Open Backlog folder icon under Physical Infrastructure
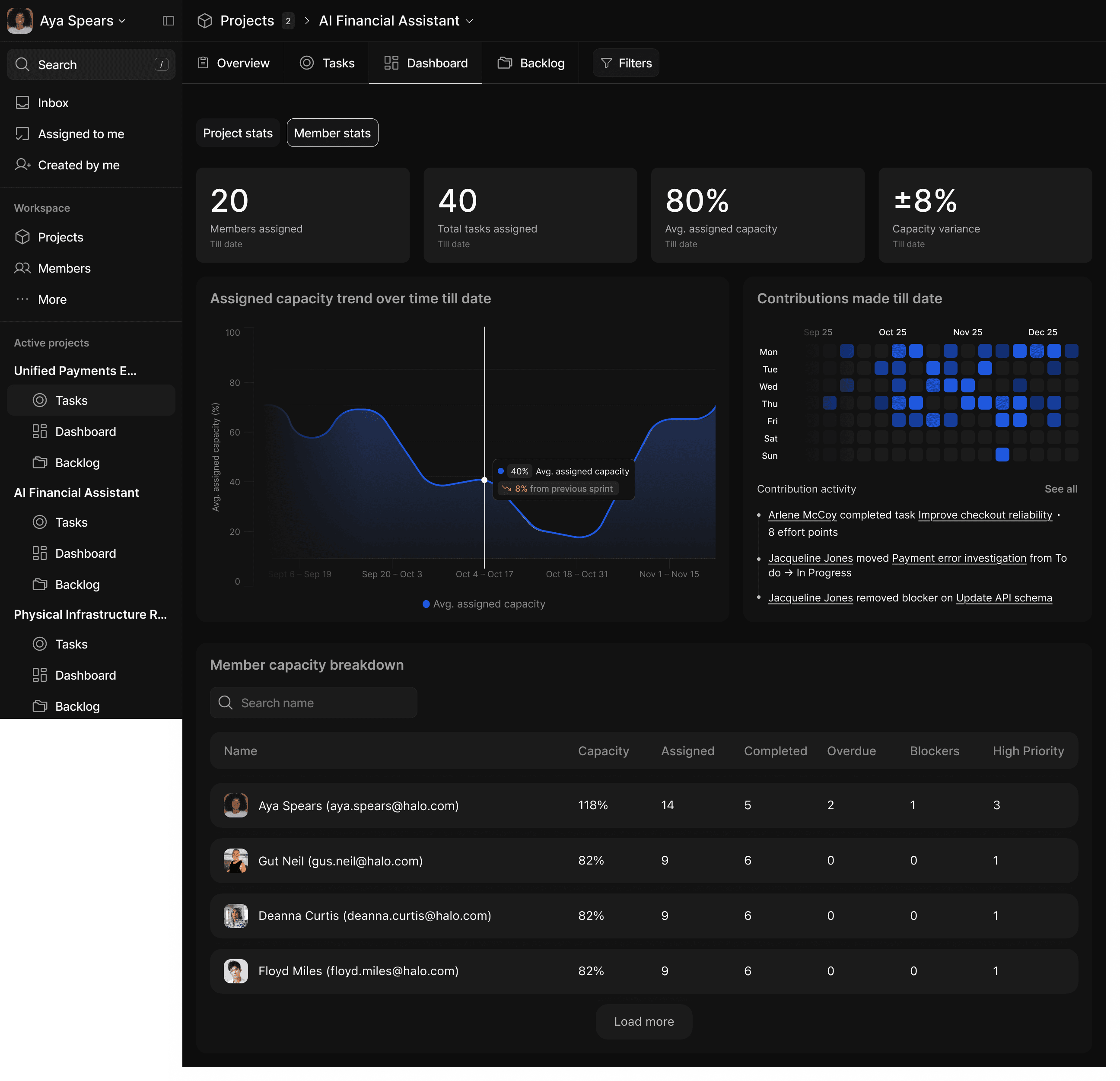 [40, 706]
